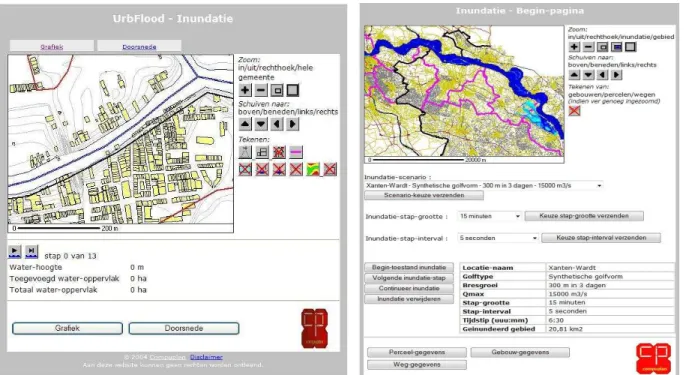Screen dimensions: 689x375
Task: Open the underlined Doorsnede tab above the map
Action: (x=139, y=47)
